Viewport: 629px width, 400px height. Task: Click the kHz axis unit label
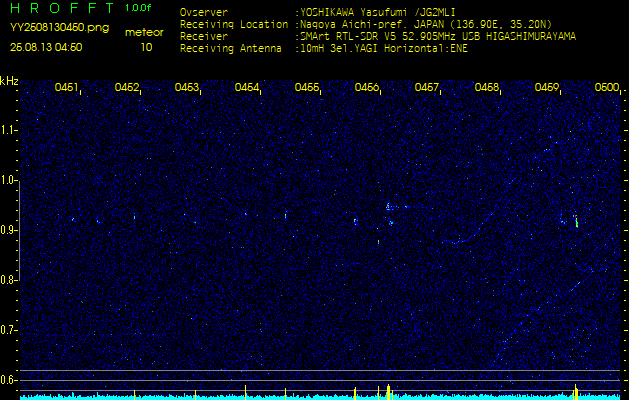point(9,81)
